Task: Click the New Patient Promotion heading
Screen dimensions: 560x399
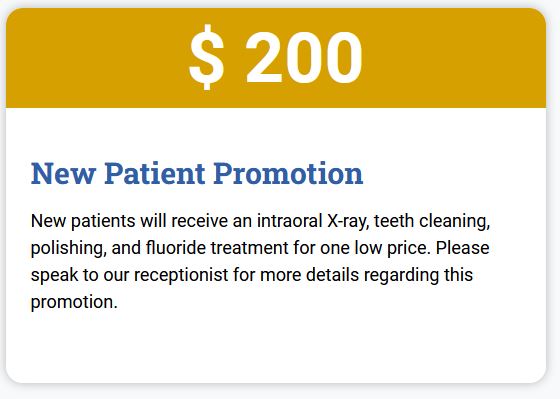Action: [197, 174]
